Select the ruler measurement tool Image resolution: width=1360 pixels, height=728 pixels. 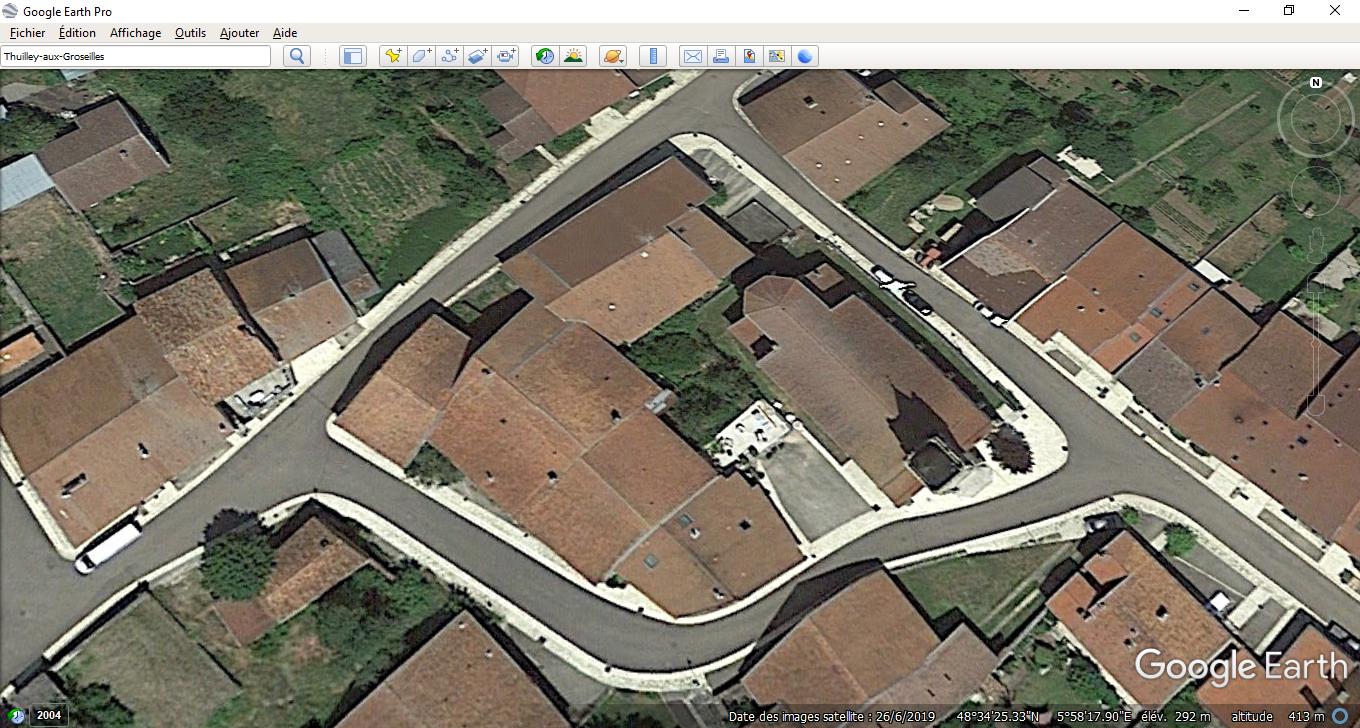[652, 56]
